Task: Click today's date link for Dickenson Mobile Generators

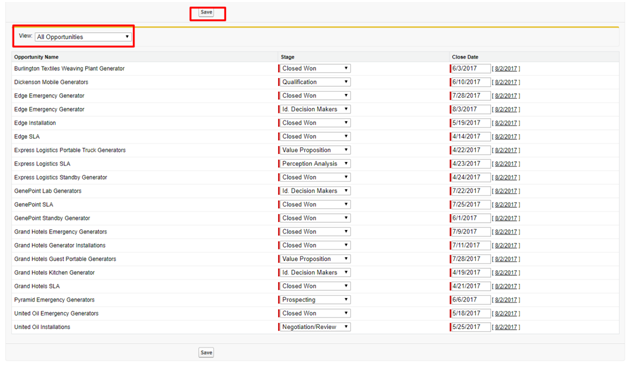Action: pos(506,83)
